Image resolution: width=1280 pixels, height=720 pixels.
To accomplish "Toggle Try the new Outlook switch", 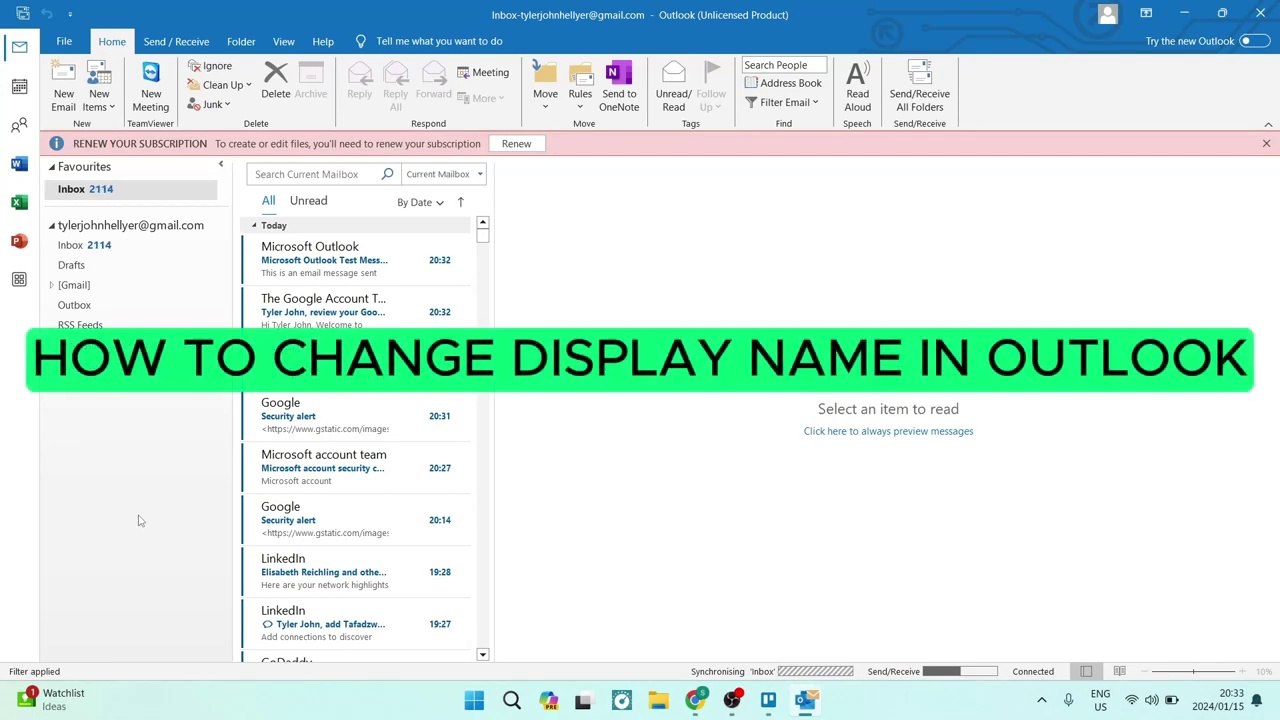I will [x=1254, y=41].
